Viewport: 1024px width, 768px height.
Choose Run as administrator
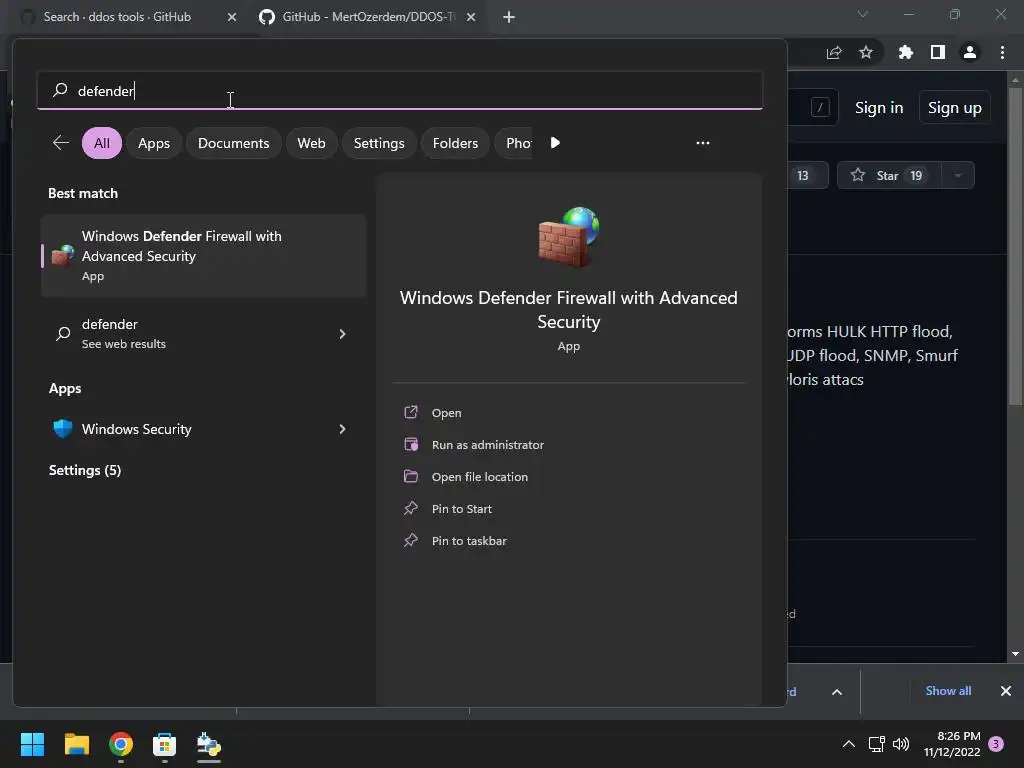coord(487,445)
